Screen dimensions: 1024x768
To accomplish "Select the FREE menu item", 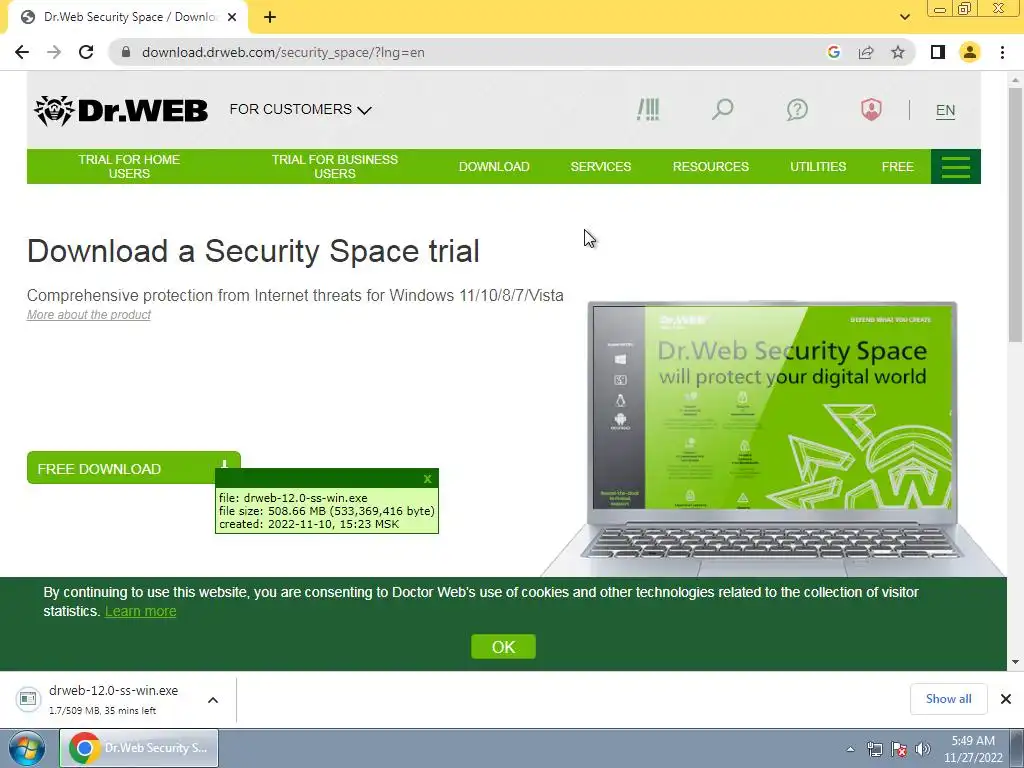I will (x=897, y=167).
